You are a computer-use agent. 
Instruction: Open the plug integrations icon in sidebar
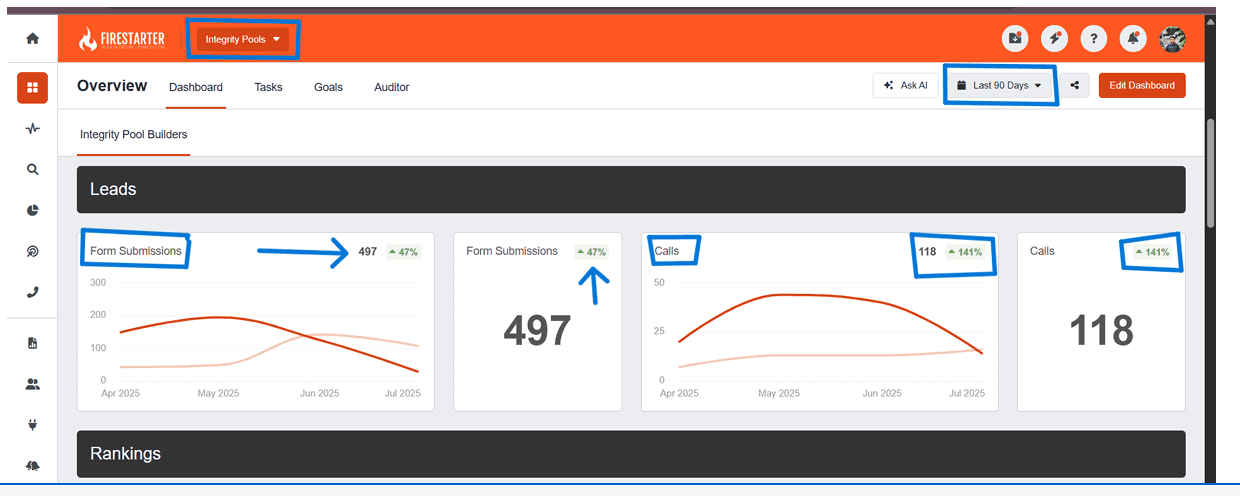pyautogui.click(x=32, y=425)
